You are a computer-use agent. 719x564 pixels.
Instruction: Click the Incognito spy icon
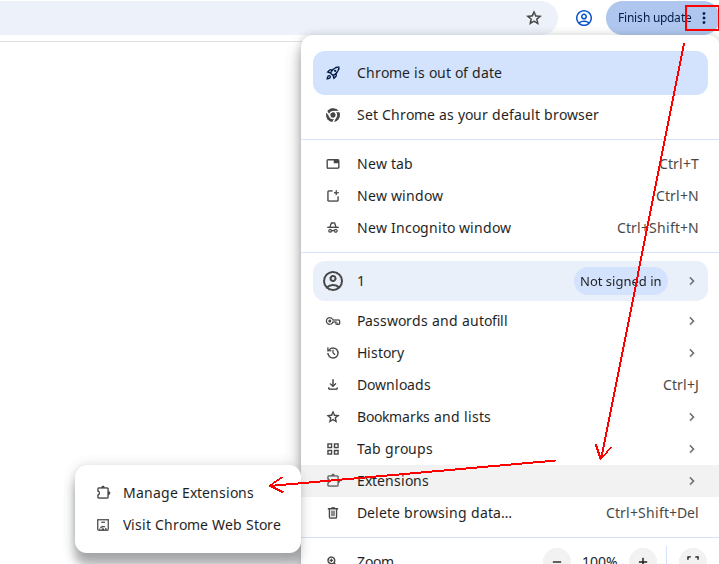[x=333, y=228]
